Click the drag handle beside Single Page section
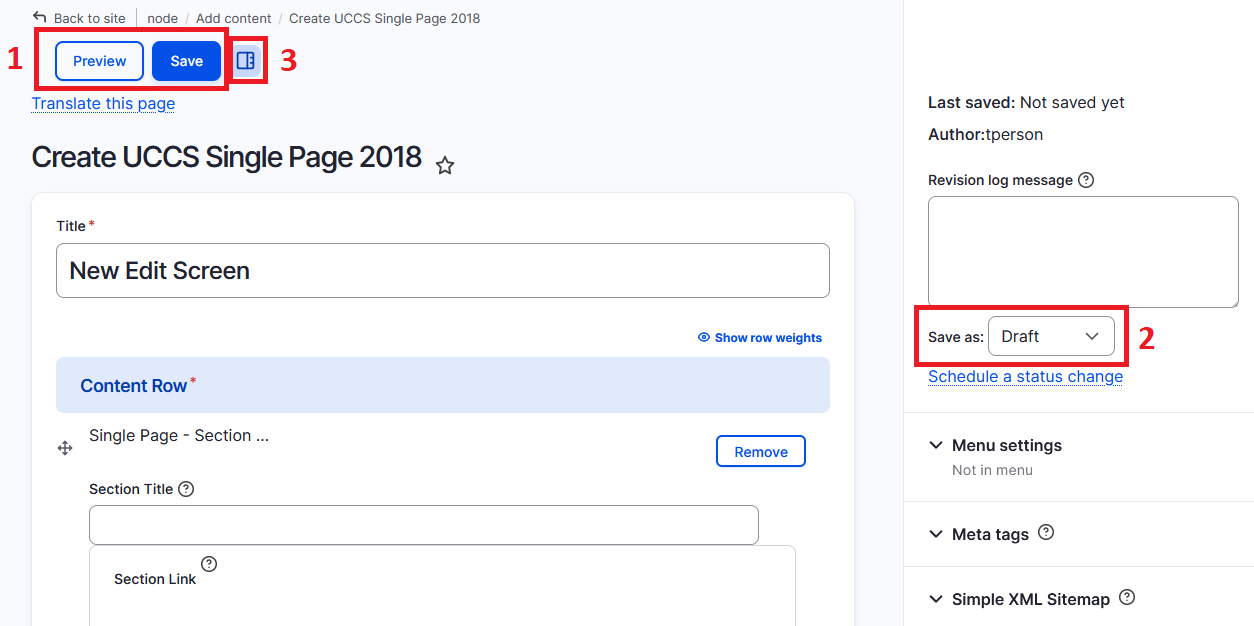 (x=65, y=448)
